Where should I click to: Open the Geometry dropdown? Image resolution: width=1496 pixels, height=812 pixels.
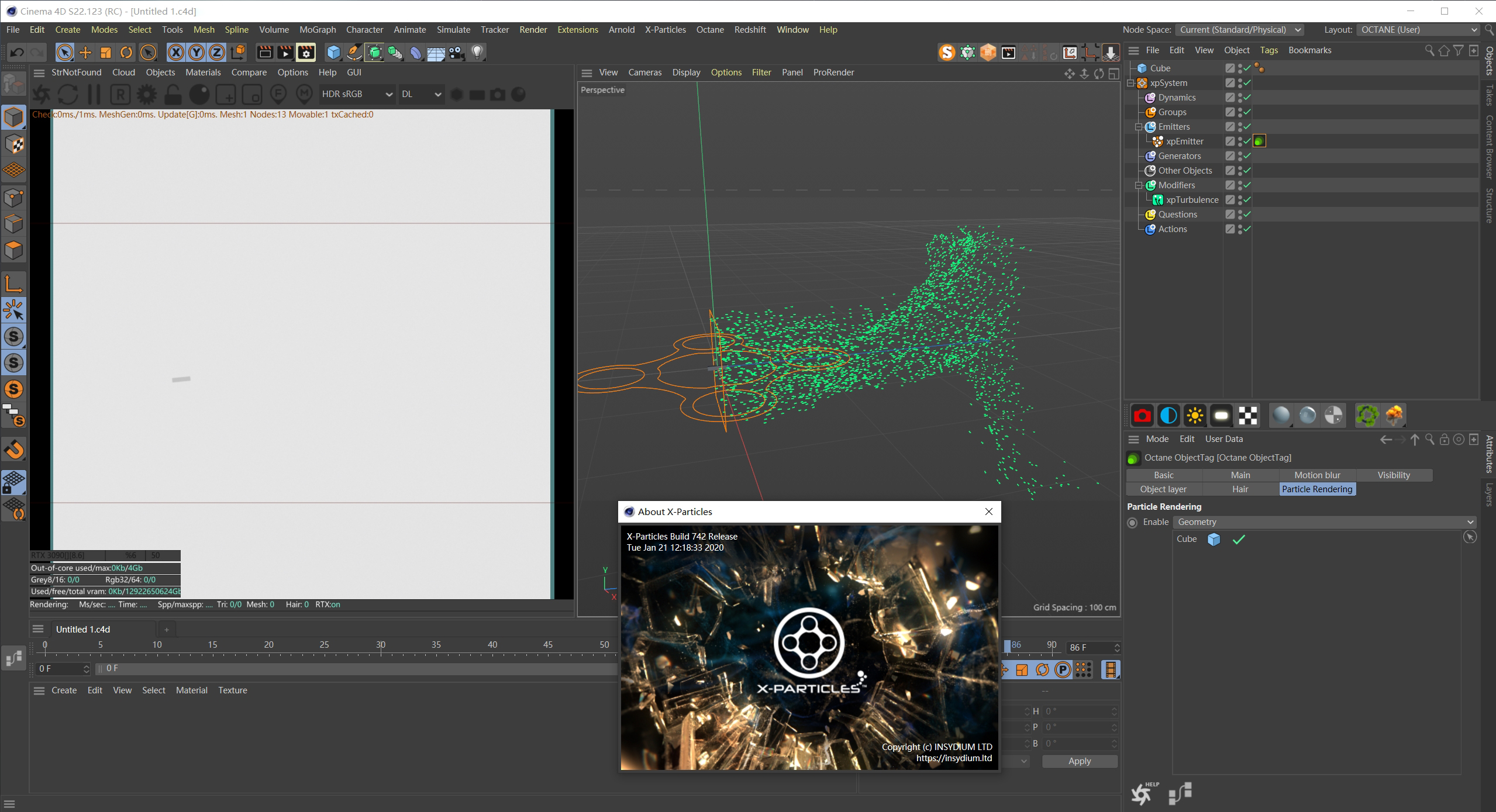pyautogui.click(x=1324, y=522)
